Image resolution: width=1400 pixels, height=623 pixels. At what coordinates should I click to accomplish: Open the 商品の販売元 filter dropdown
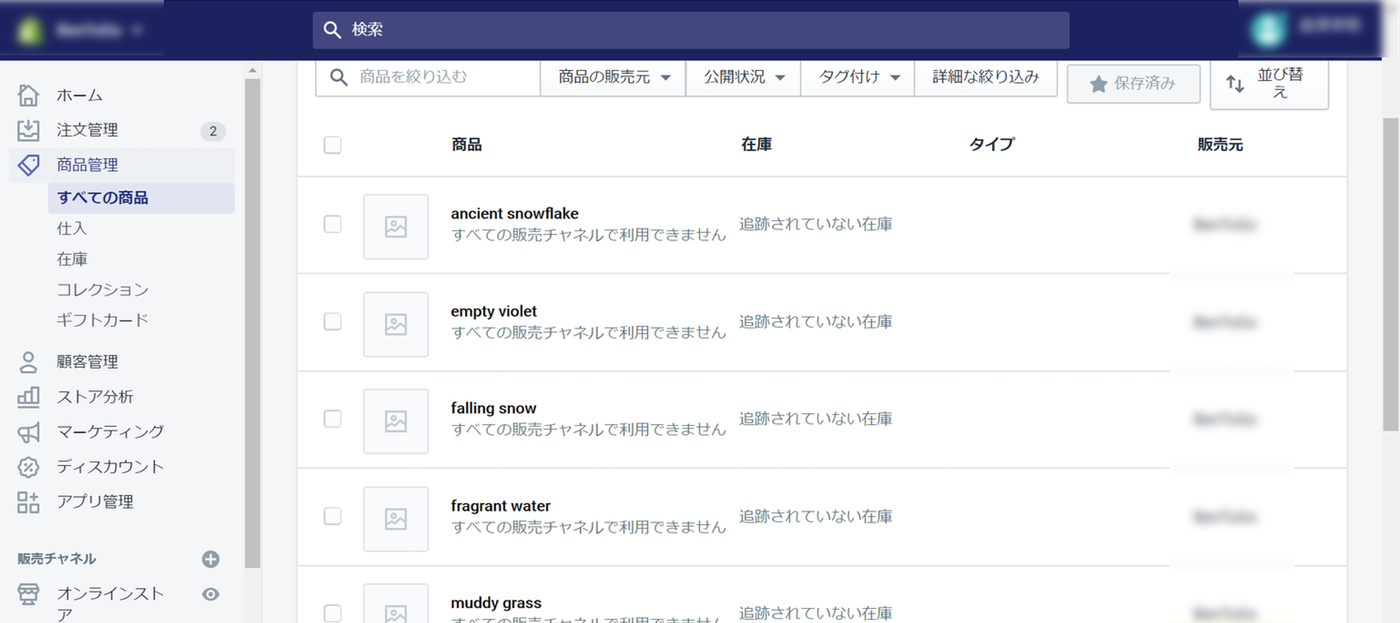(613, 77)
